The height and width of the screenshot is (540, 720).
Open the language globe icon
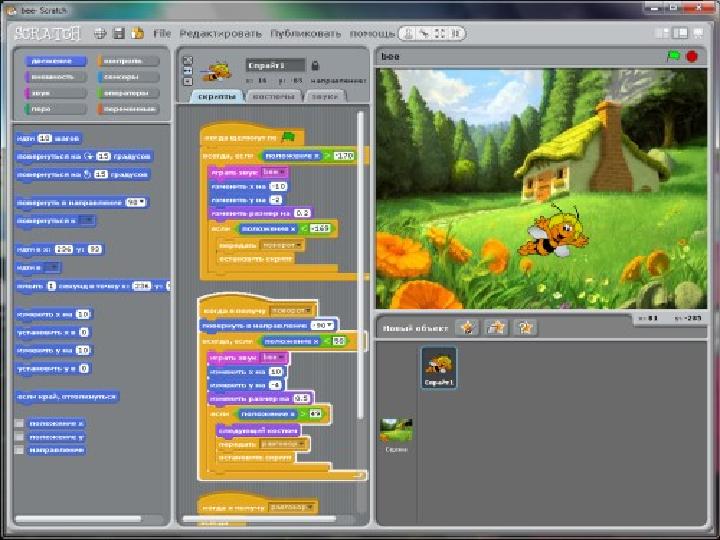pyautogui.click(x=100, y=33)
